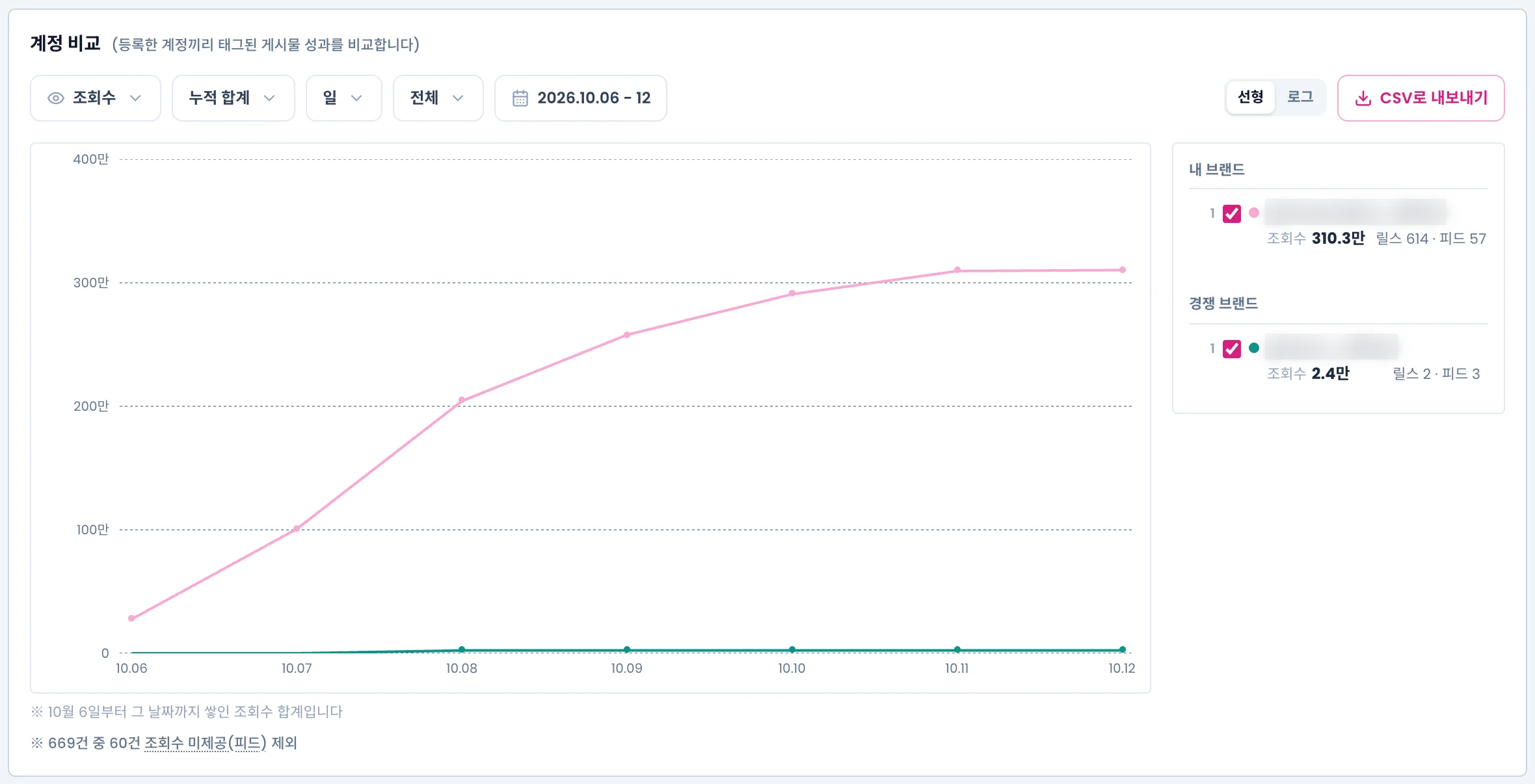Uncheck my brand checkbox under 내 브랜드
The width and height of the screenshot is (1535, 784).
point(1232,213)
